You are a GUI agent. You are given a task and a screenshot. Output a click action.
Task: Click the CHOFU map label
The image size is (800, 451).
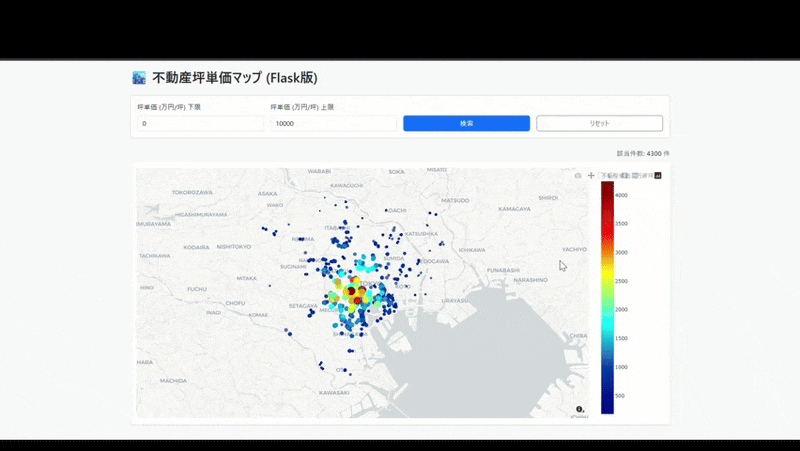(235, 303)
